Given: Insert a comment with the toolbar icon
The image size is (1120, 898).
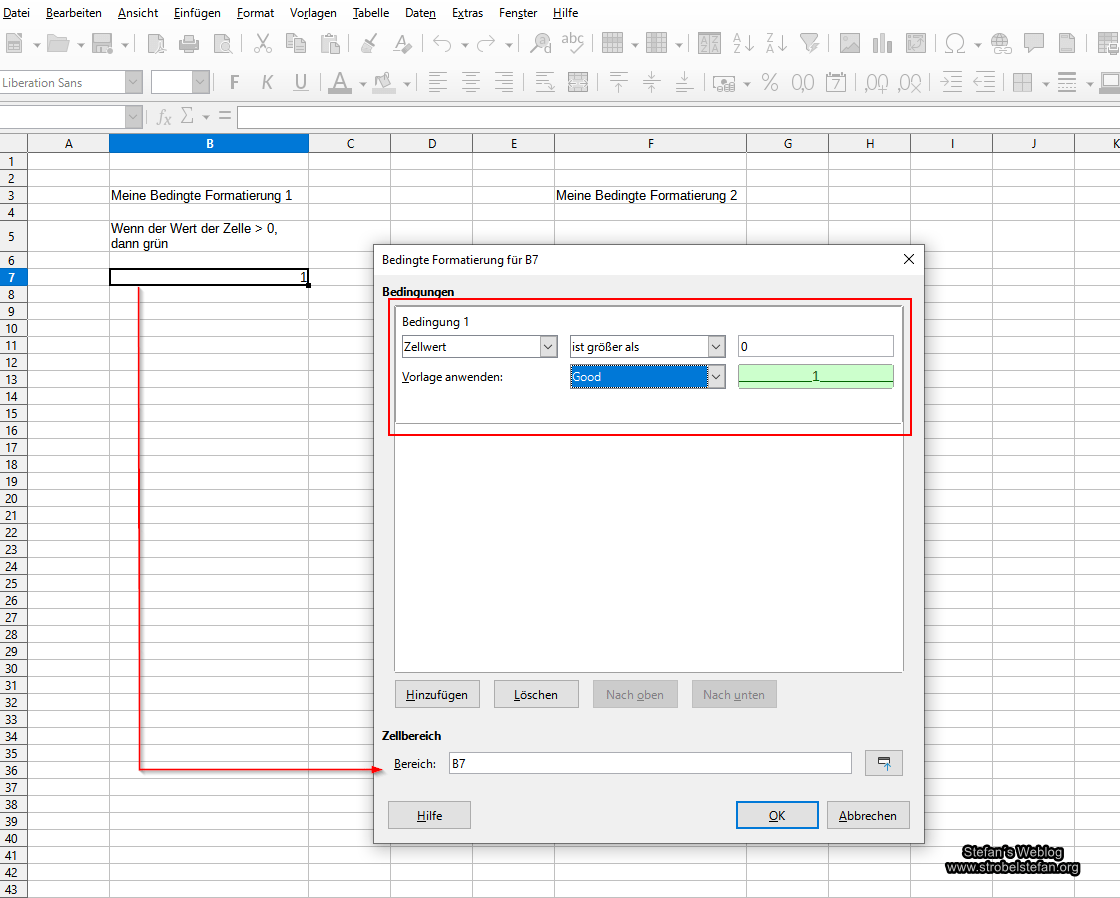Looking at the screenshot, I should tap(1034, 43).
